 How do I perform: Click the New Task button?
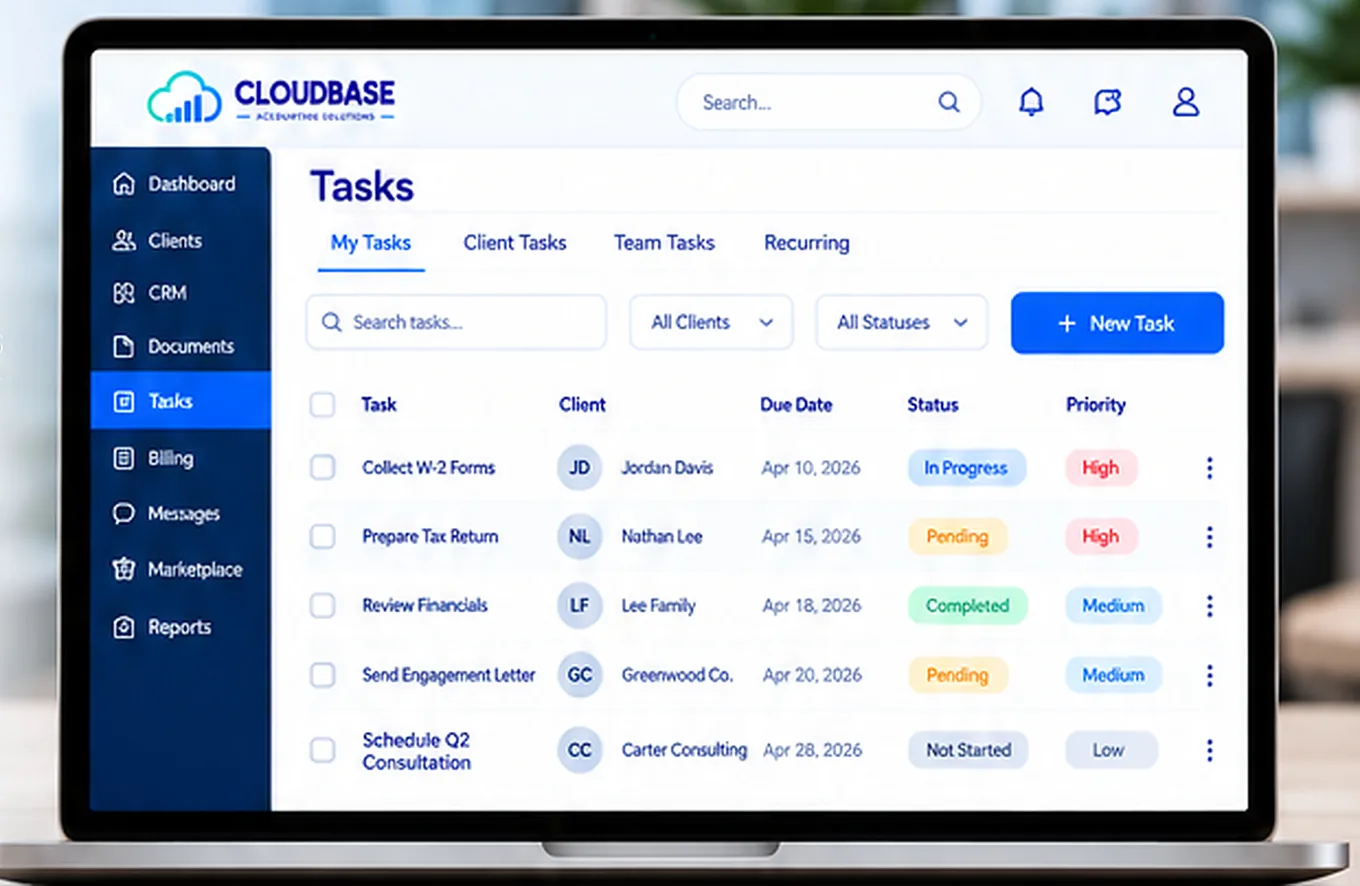pyautogui.click(x=1117, y=323)
